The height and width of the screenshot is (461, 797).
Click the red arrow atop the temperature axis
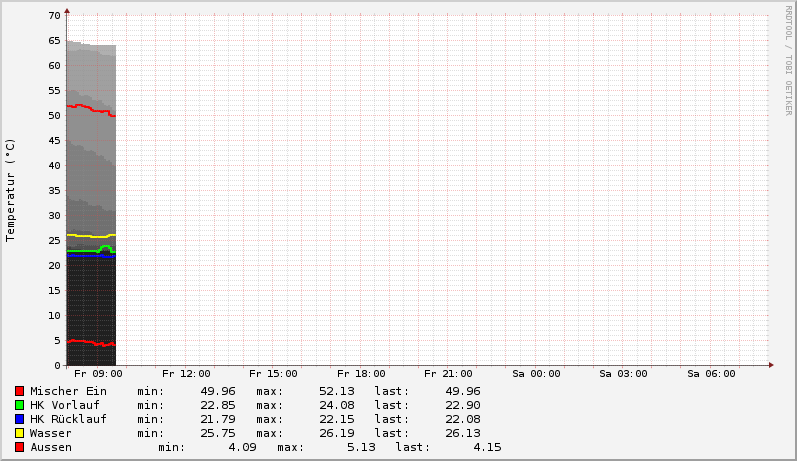(x=67, y=12)
